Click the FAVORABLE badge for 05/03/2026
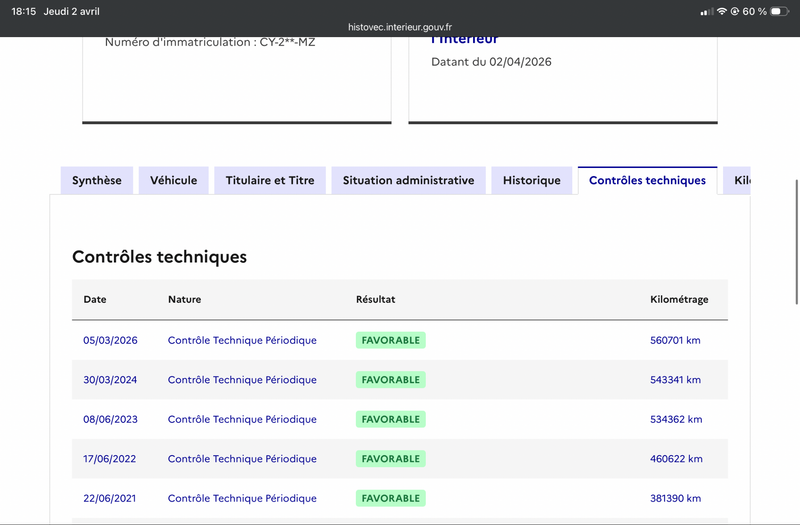800x525 pixels. [390, 340]
